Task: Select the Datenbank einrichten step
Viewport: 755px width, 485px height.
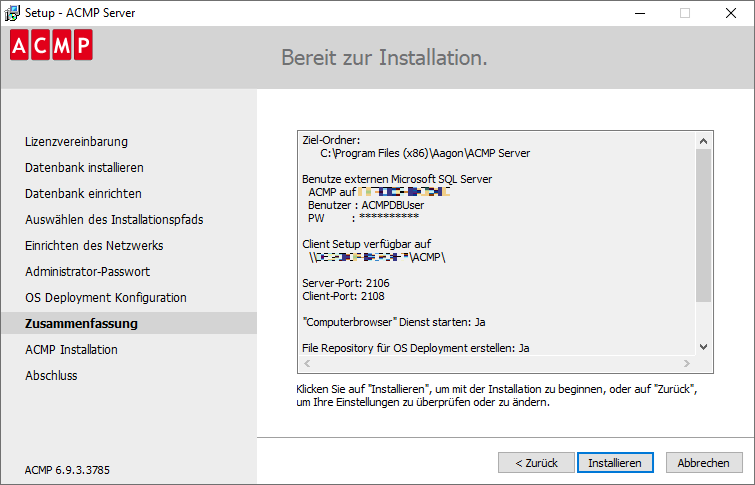Action: pyautogui.click(x=83, y=194)
